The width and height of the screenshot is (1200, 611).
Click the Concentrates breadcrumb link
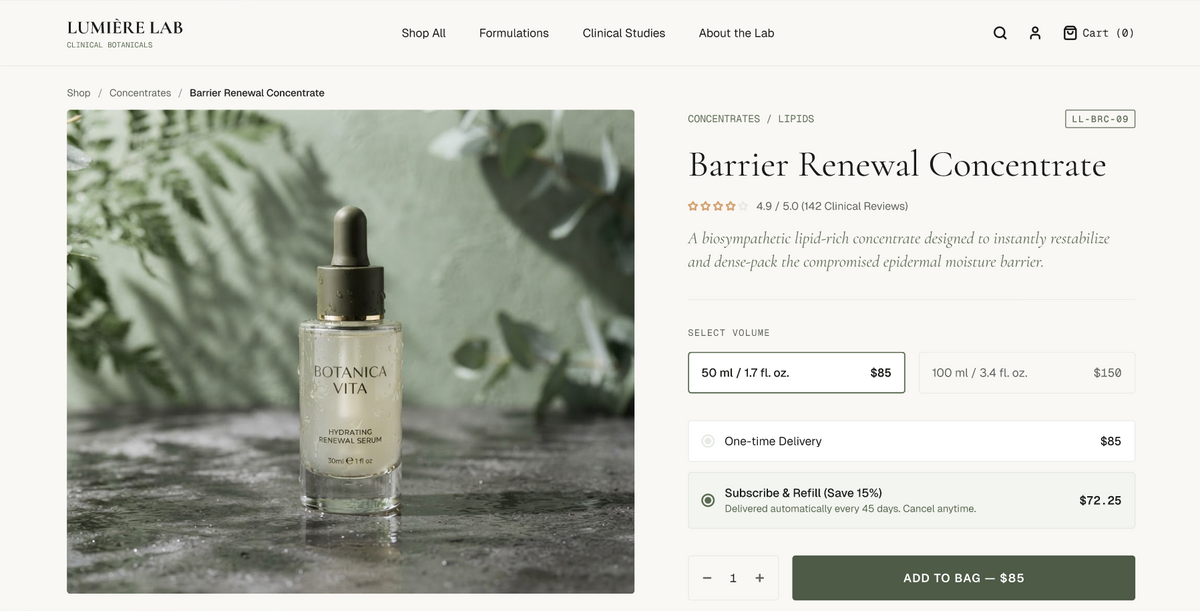tap(140, 93)
